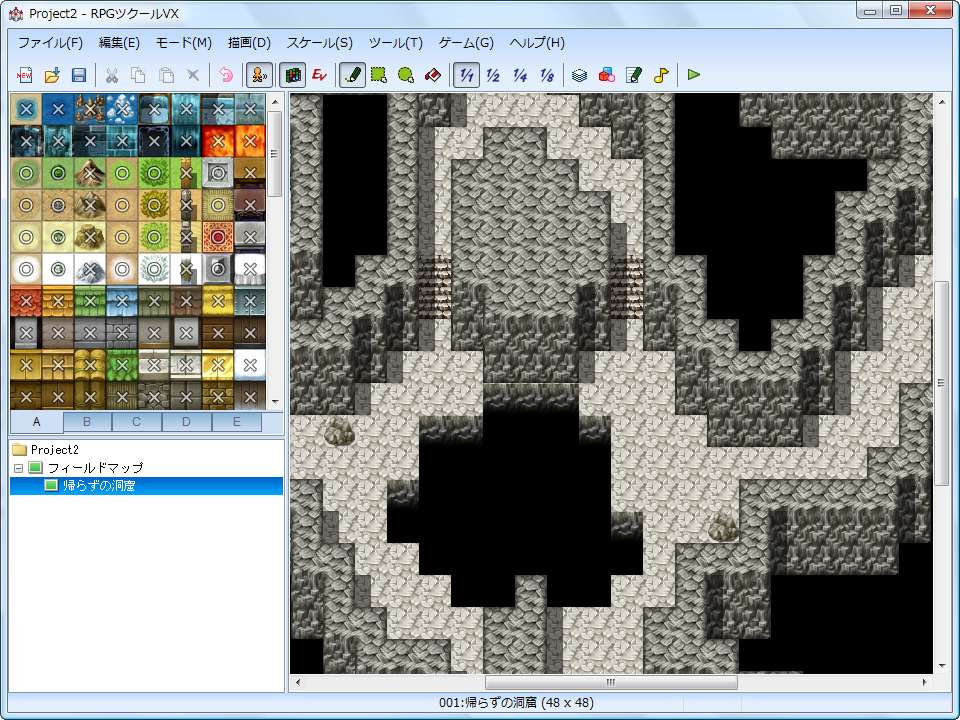
Task: Open the Script Editor icon
Action: (x=633, y=75)
